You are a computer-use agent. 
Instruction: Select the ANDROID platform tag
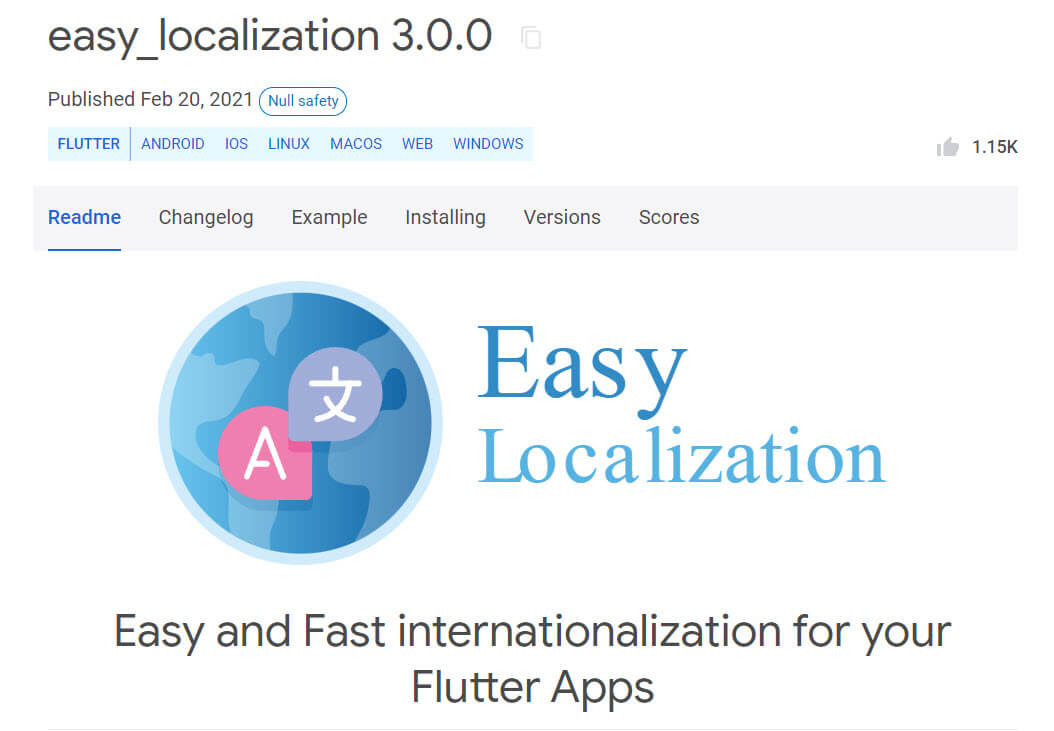pyautogui.click(x=173, y=144)
